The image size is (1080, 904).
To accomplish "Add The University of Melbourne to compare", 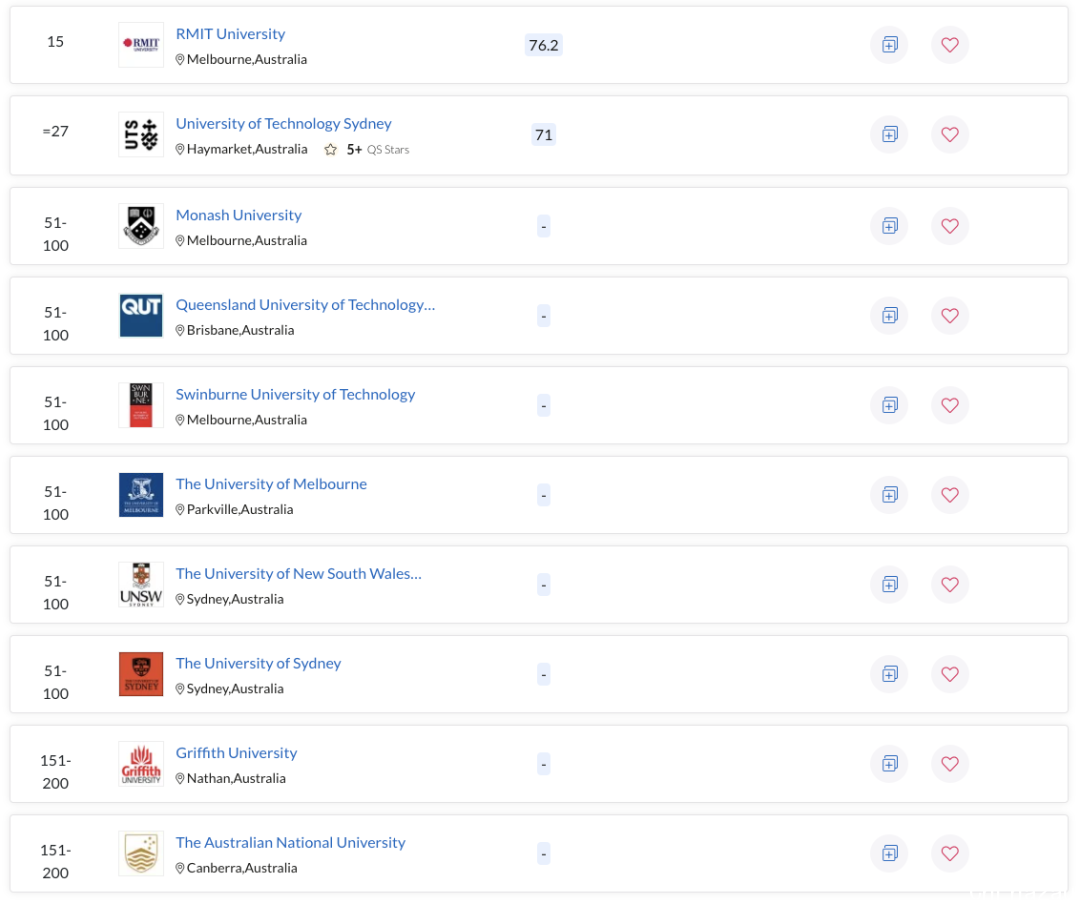I will point(889,495).
